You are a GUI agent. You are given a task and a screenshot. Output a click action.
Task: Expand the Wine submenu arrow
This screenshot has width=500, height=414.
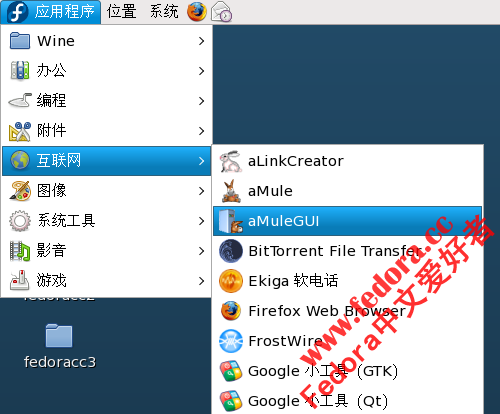[201, 41]
